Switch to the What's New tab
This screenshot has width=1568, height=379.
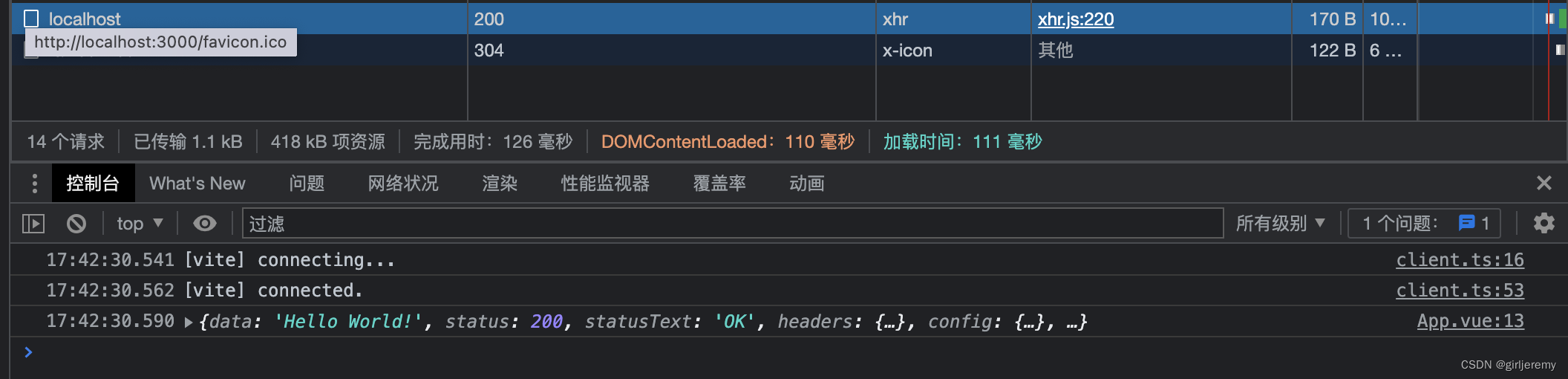point(197,183)
